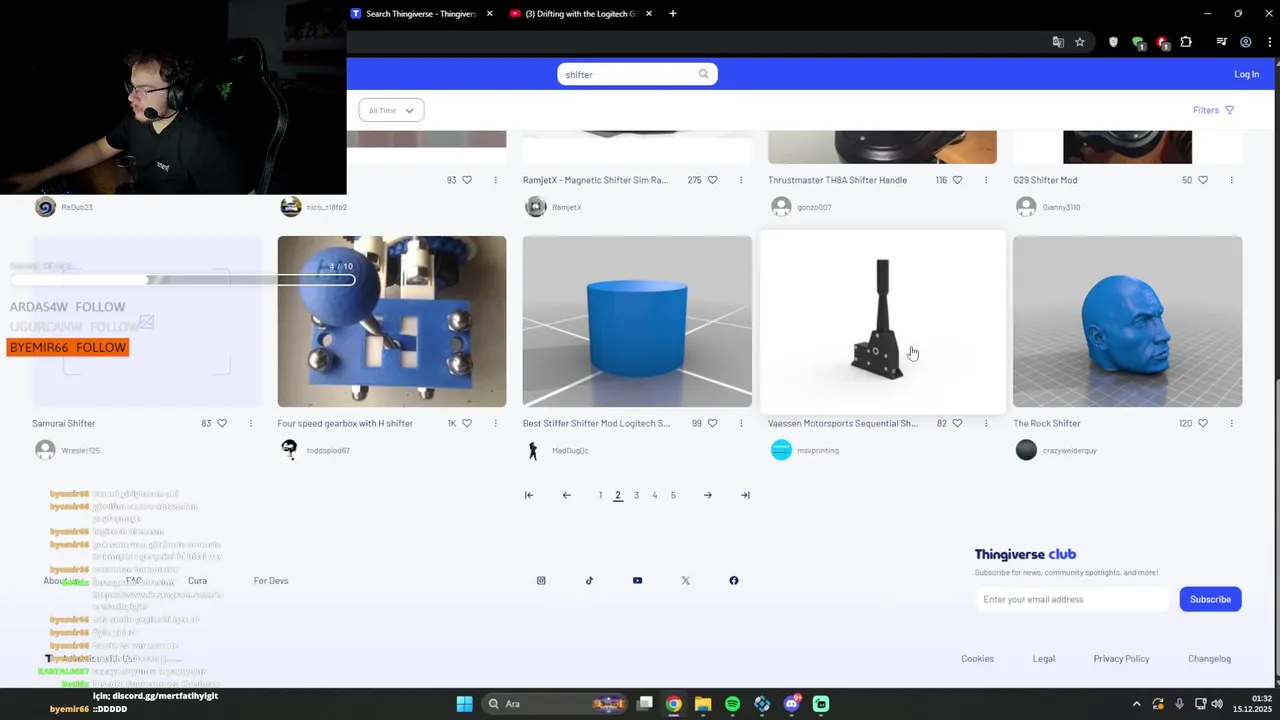Open Discord from the taskbar

792,704
